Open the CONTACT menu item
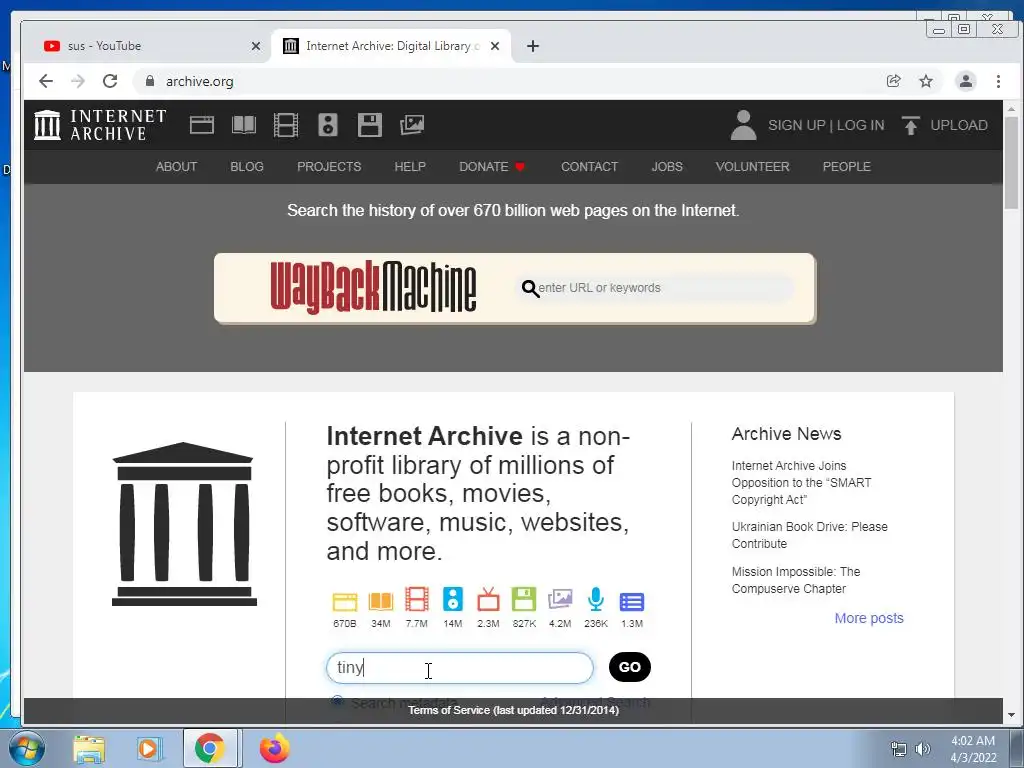 589,167
